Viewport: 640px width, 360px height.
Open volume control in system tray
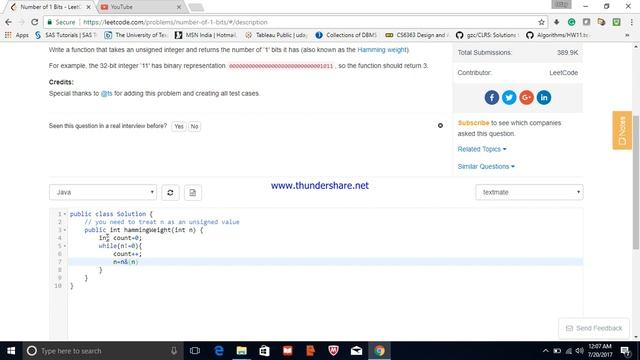(x=580, y=351)
